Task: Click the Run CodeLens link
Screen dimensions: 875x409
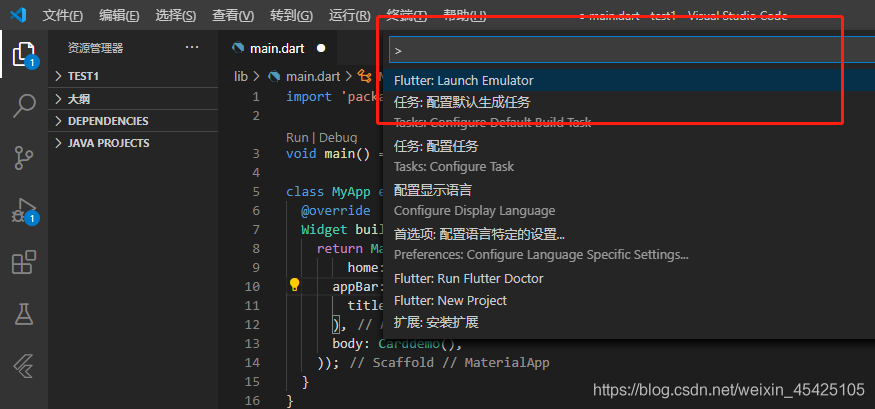Action: tap(297, 137)
